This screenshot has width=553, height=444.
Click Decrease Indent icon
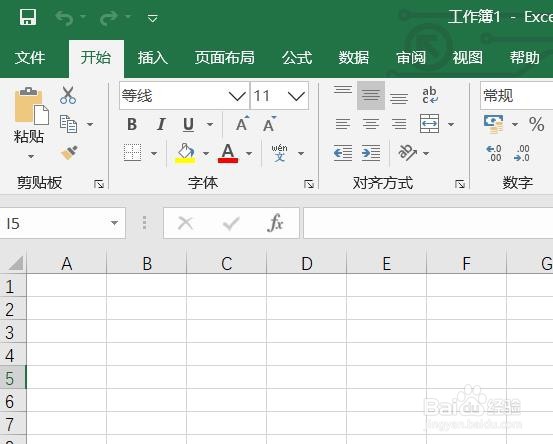pos(343,153)
